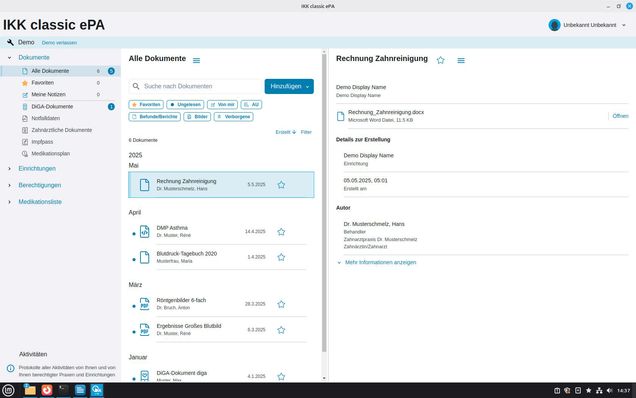The height and width of the screenshot is (398, 636).
Task: Expand the Einrichtungen section
Action: coord(9,168)
